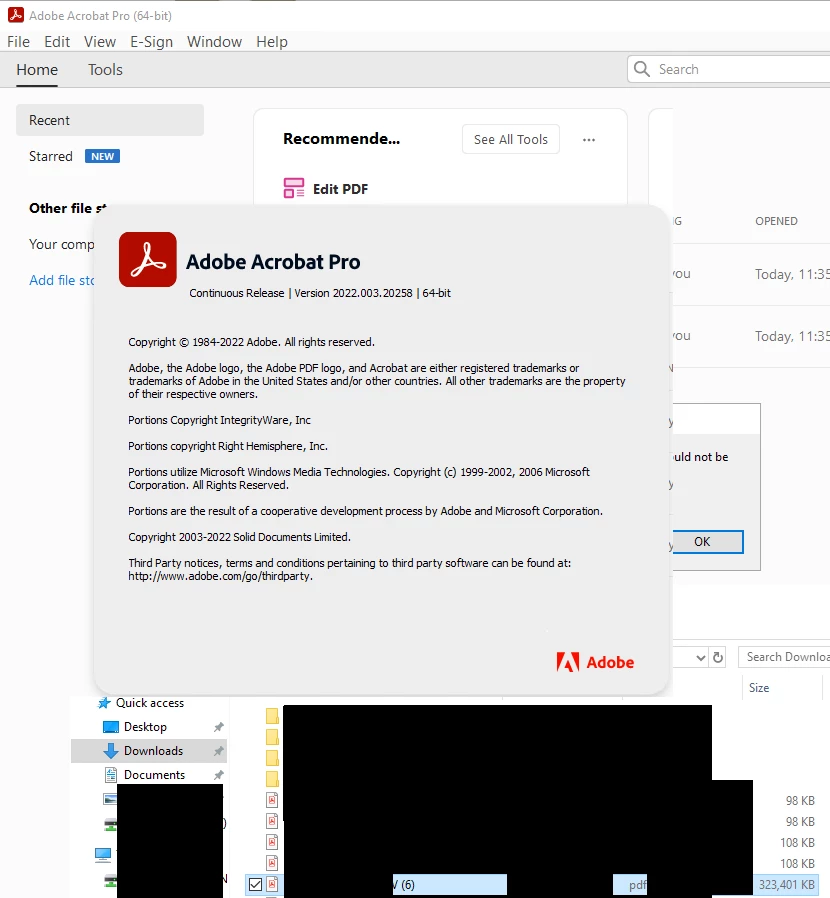Select Recent in Acrobat sidebar

click(110, 120)
